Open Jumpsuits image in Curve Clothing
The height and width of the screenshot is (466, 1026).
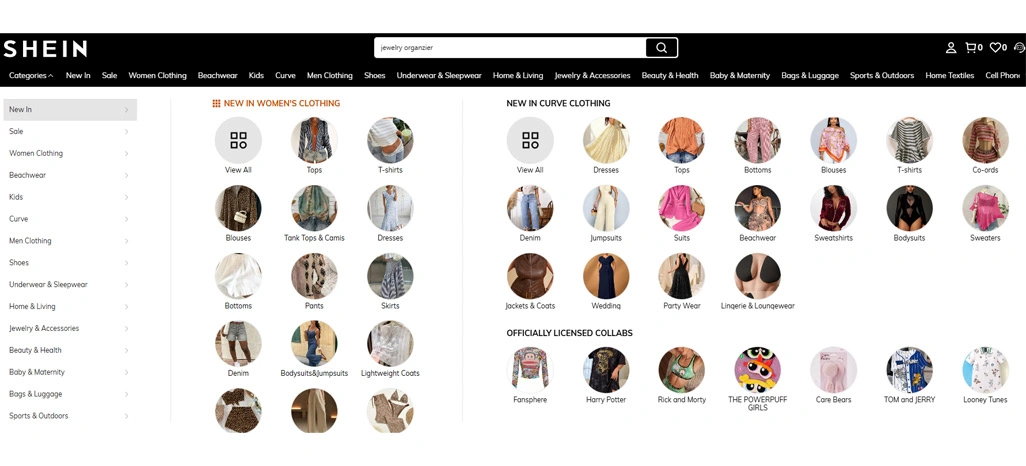[x=606, y=208]
